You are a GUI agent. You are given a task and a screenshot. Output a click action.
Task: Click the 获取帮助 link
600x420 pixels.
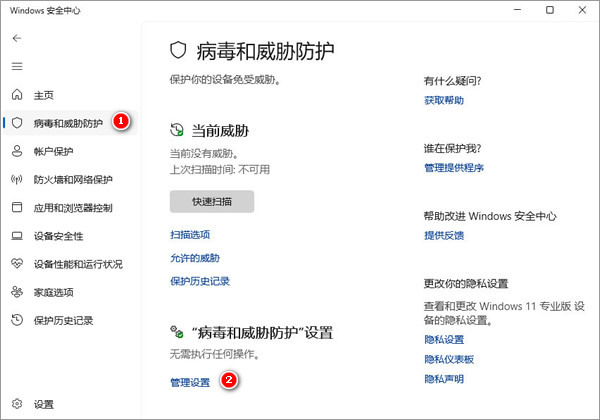pos(443,101)
